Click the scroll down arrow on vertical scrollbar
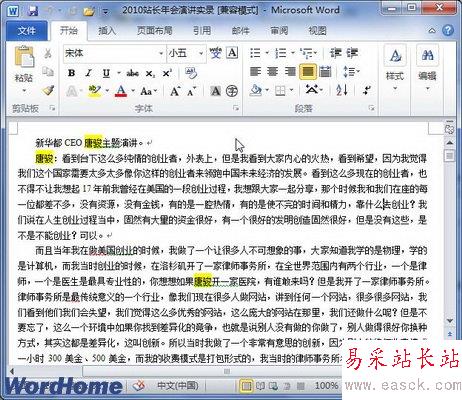This screenshot has width=462, height=400. tap(450, 321)
